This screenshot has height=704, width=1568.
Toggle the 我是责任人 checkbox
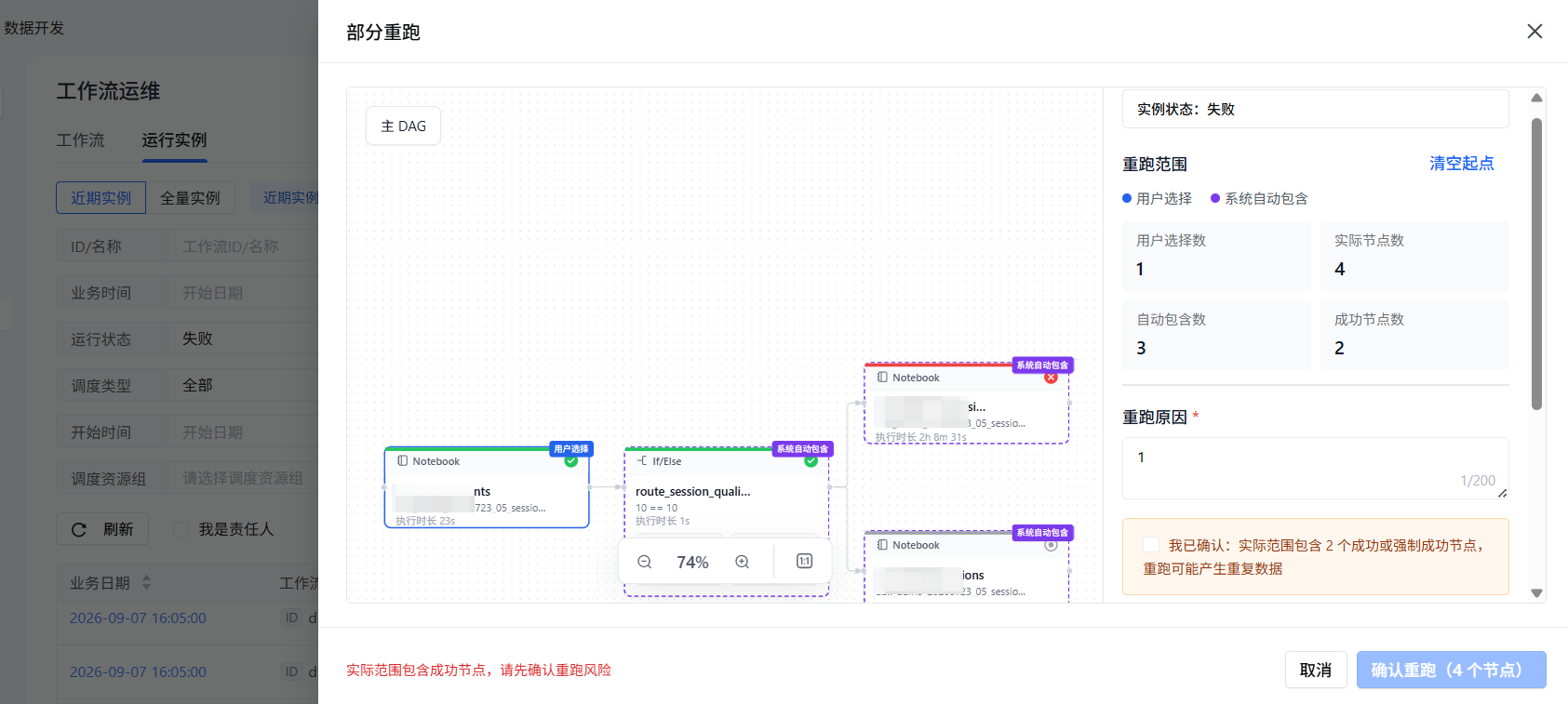(181, 529)
